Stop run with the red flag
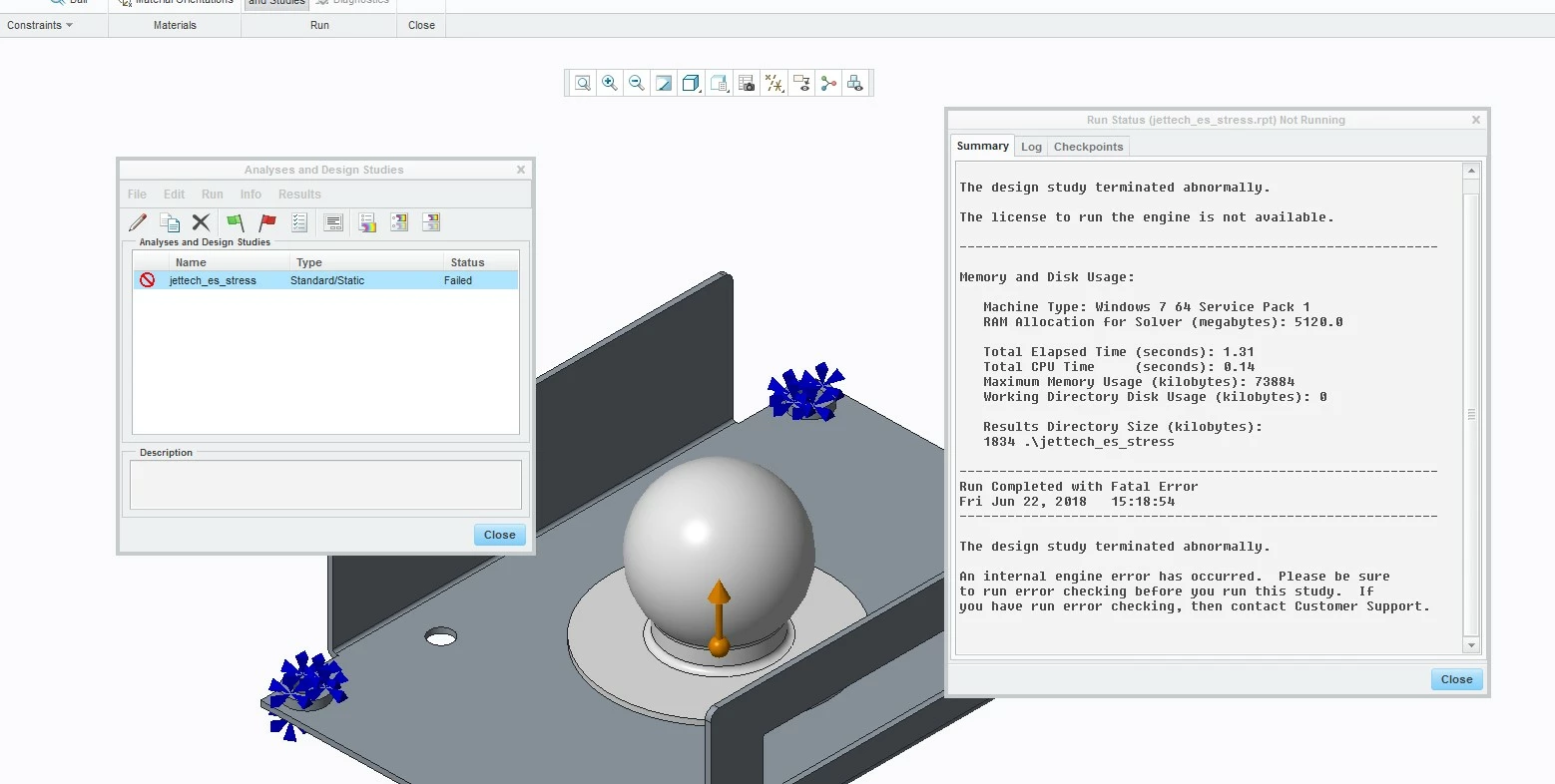 266,222
